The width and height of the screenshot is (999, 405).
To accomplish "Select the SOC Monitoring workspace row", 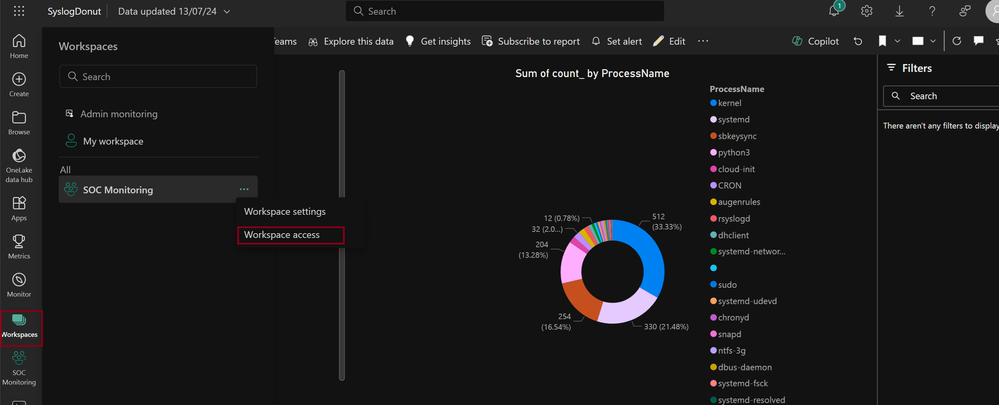I will 158,190.
